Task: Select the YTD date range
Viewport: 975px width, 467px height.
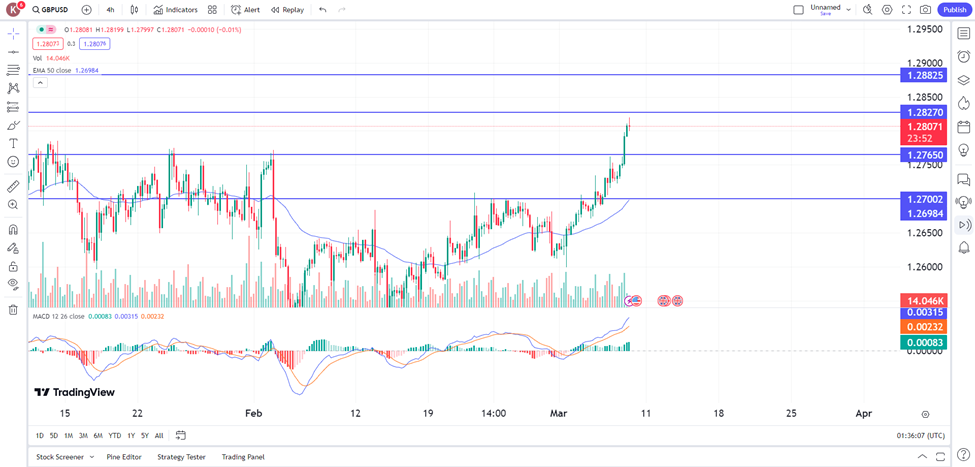Action: tap(114, 435)
